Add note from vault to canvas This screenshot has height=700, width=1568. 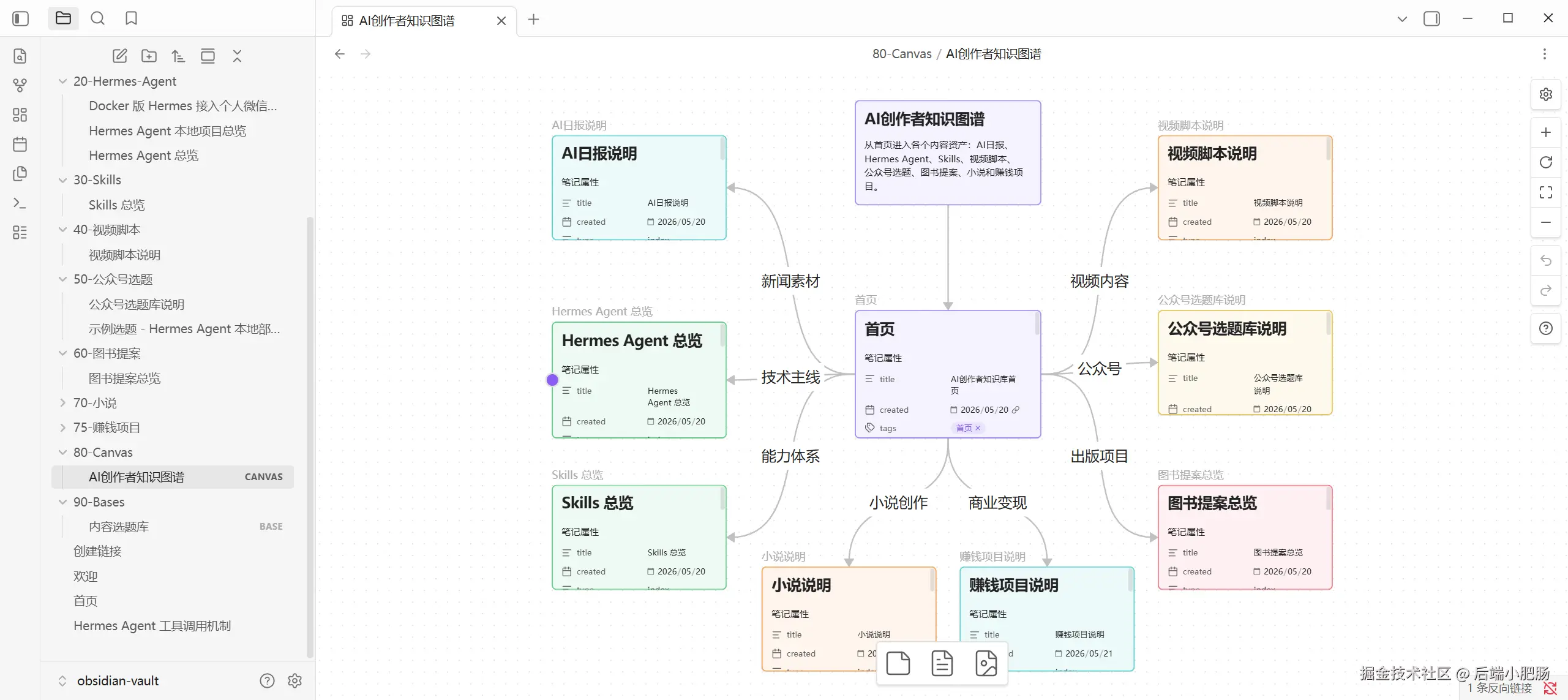tap(942, 663)
